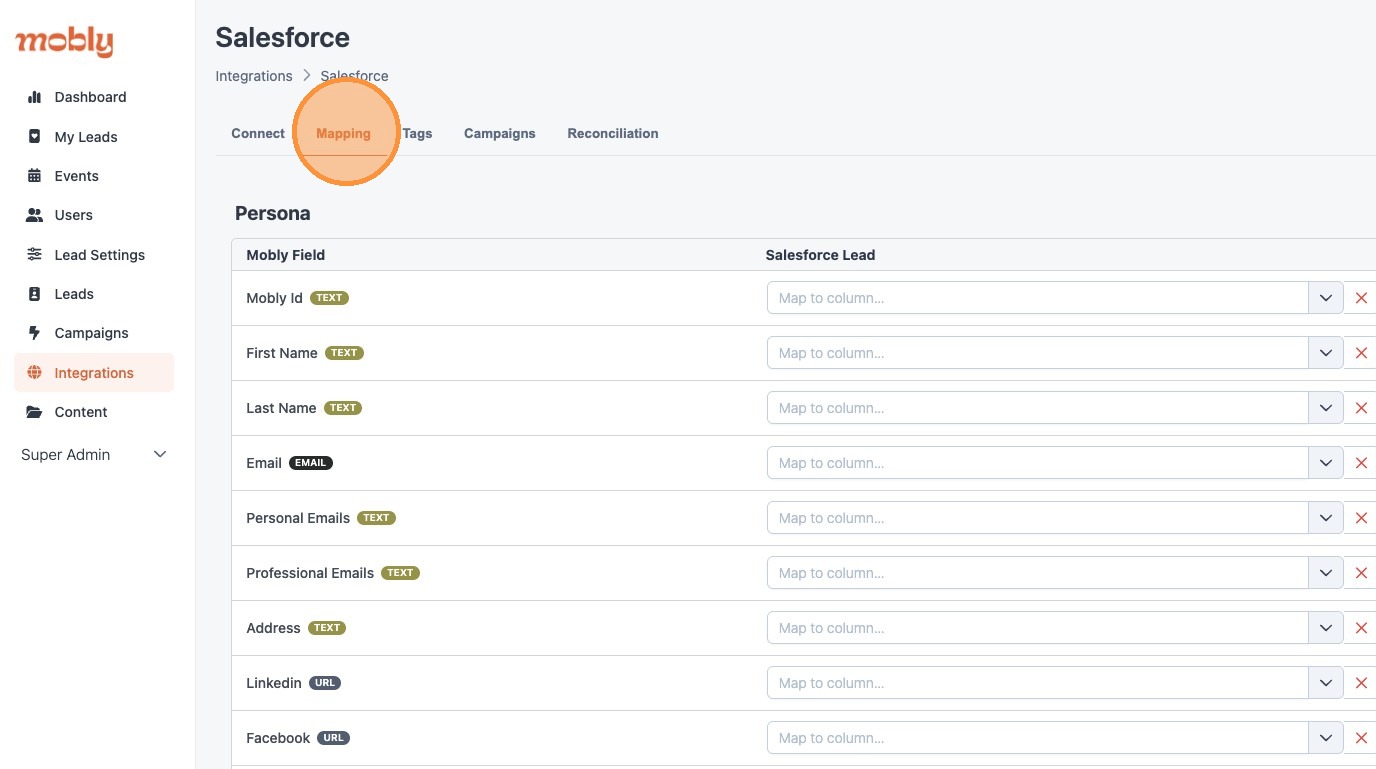Go to the Connect tab
1376x769 pixels.
click(258, 133)
